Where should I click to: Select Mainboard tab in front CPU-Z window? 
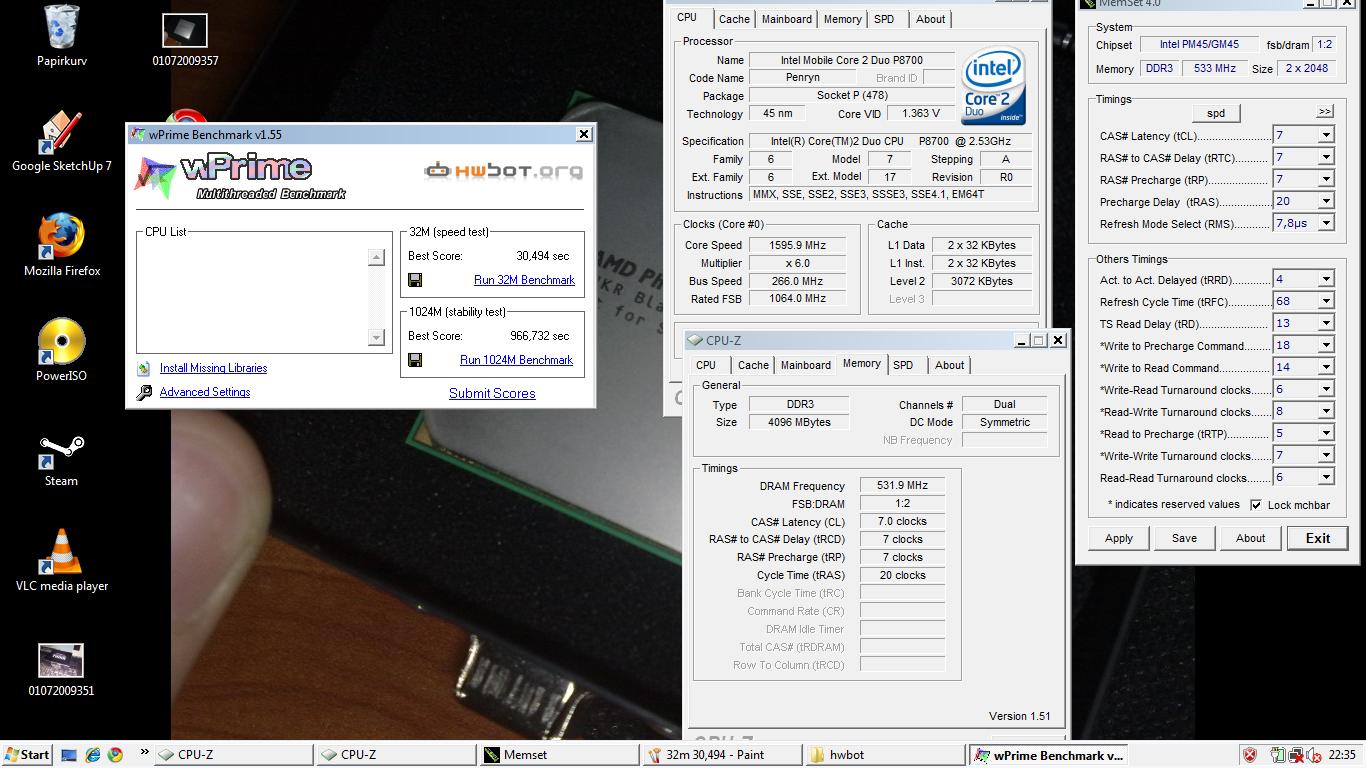806,365
